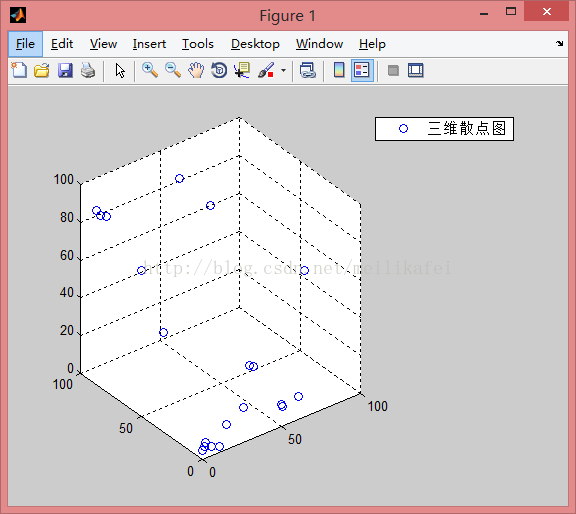Select the Edit Plot arrow tool
This screenshot has width=576, height=514.
point(120,70)
